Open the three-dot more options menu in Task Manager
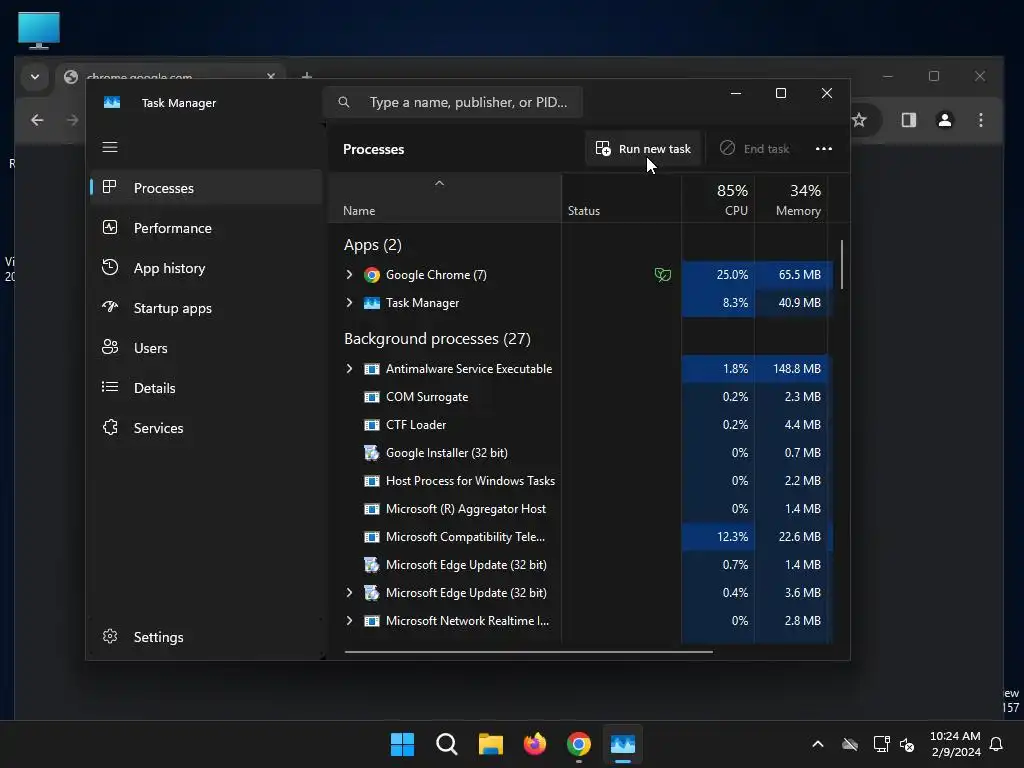 824,149
